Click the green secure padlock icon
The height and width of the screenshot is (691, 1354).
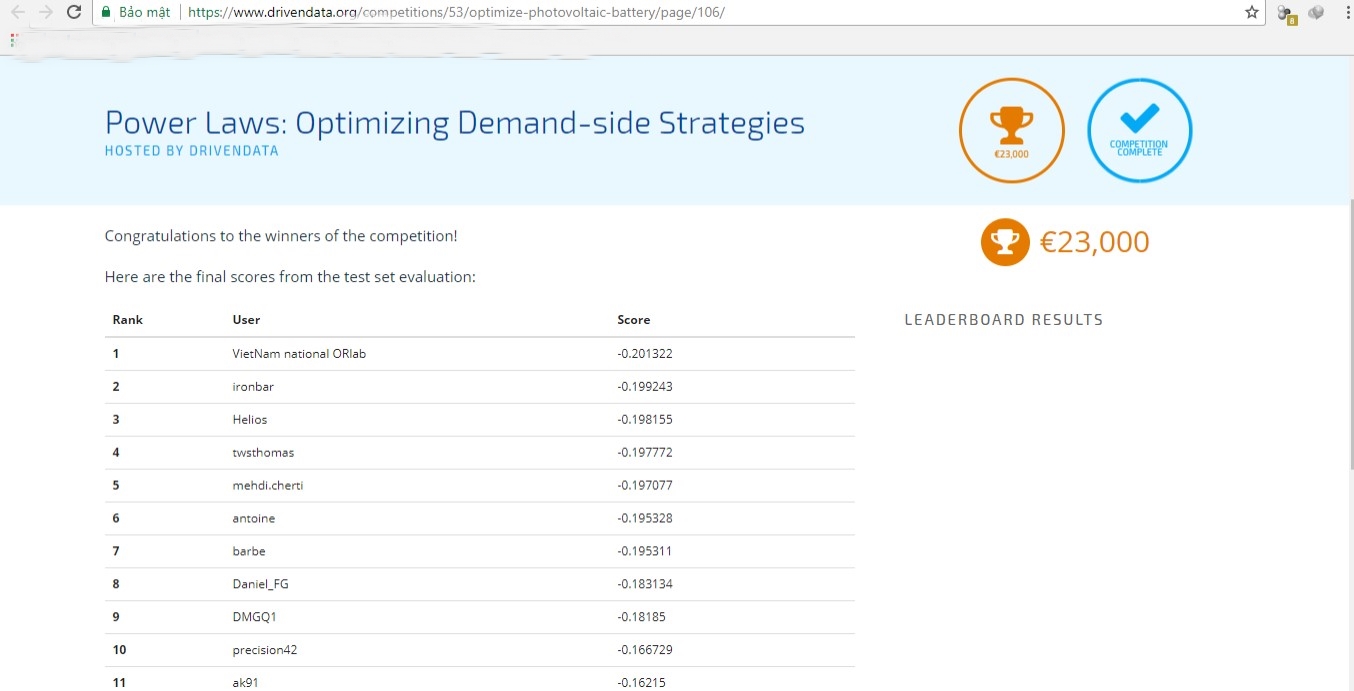[106, 12]
